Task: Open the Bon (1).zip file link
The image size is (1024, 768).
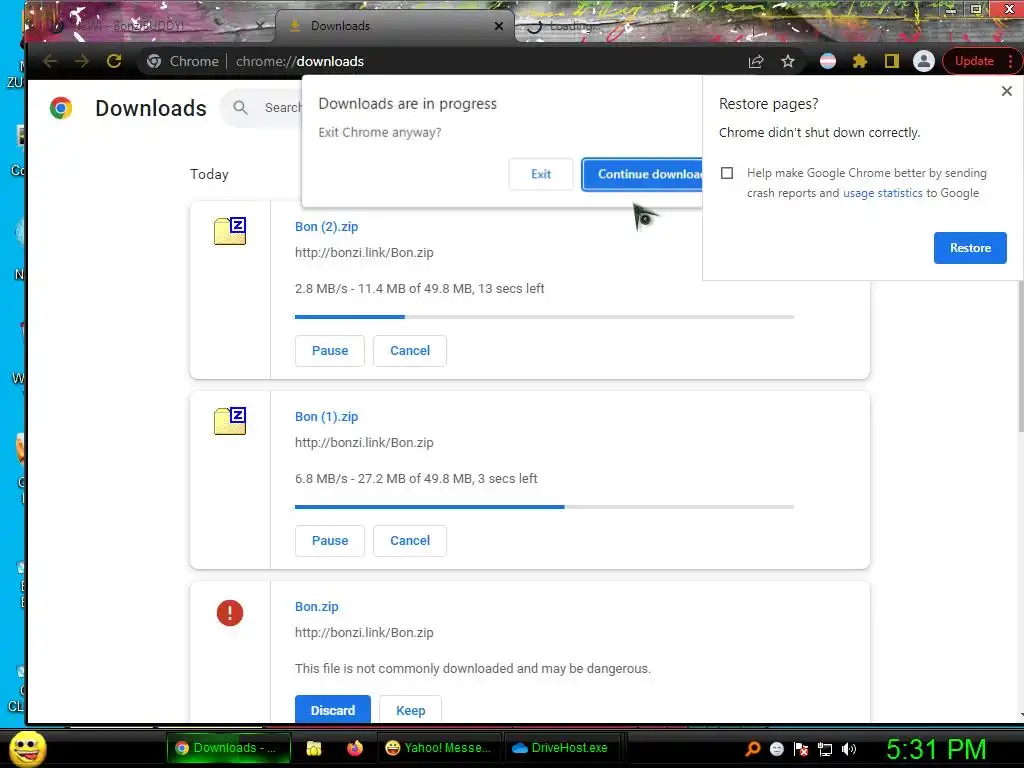Action: click(327, 417)
